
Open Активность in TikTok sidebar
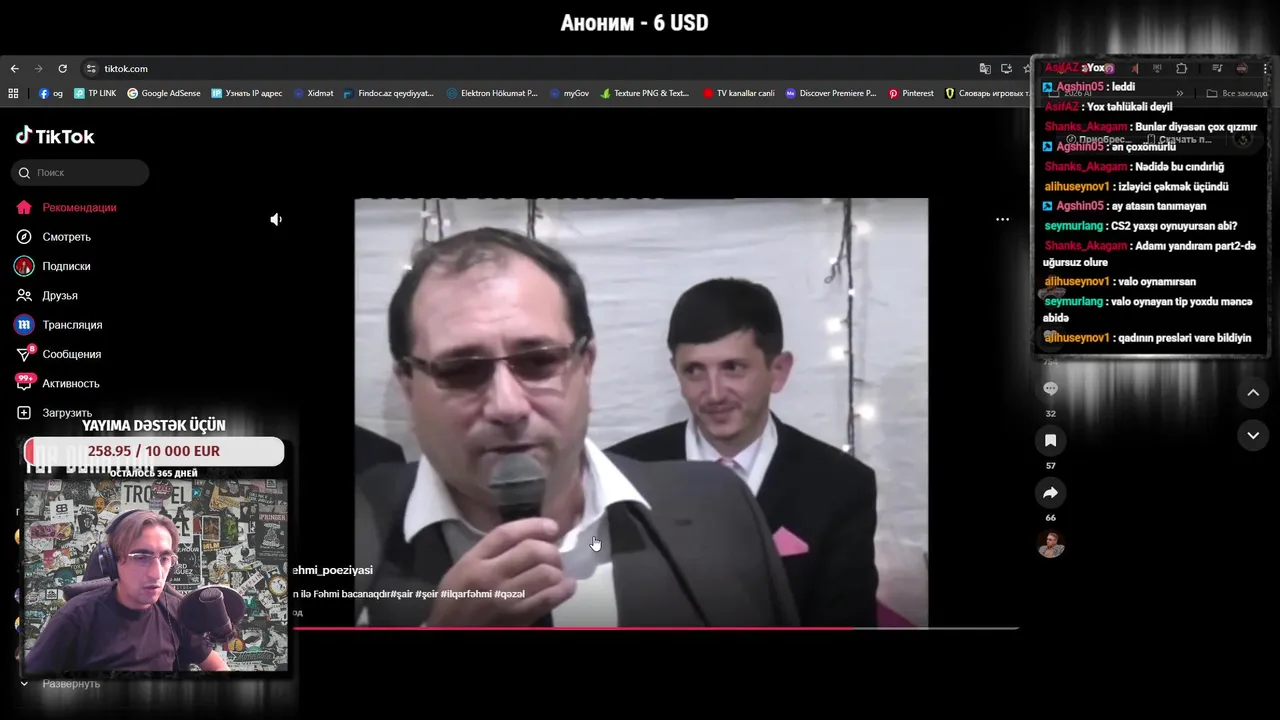pyautogui.click(x=71, y=384)
